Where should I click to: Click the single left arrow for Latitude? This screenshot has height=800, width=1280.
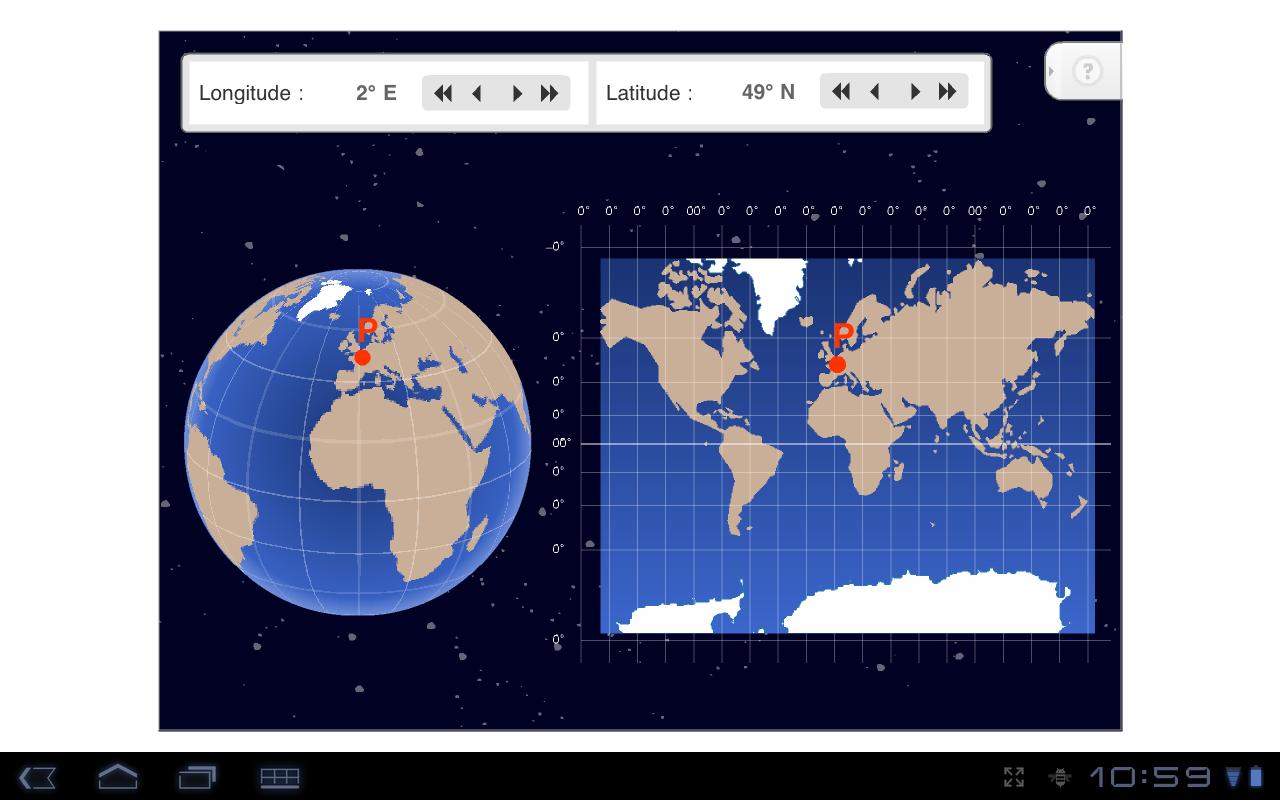(x=876, y=91)
